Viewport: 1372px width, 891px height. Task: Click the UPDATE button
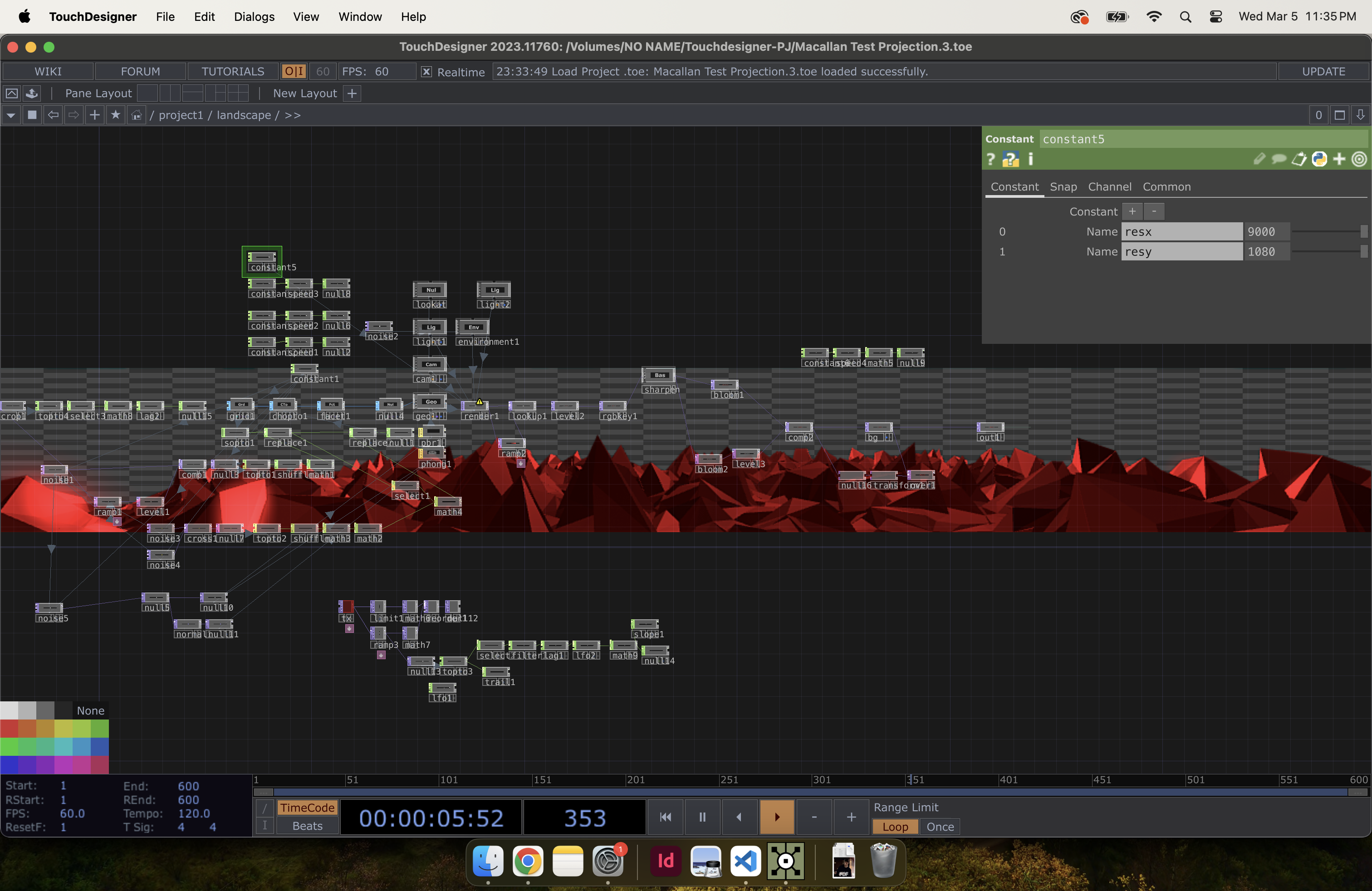1323,72
